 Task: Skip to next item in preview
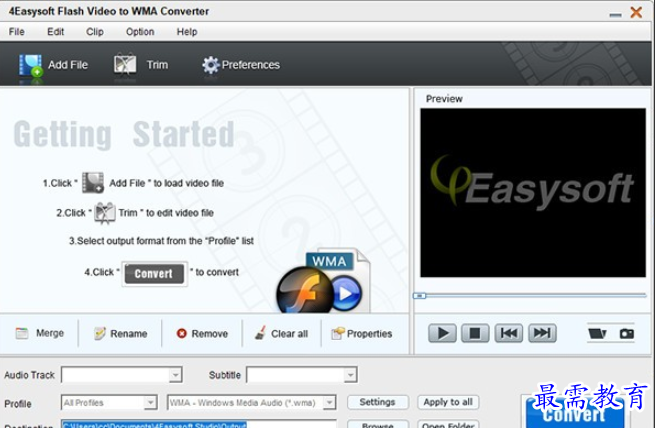click(x=542, y=333)
